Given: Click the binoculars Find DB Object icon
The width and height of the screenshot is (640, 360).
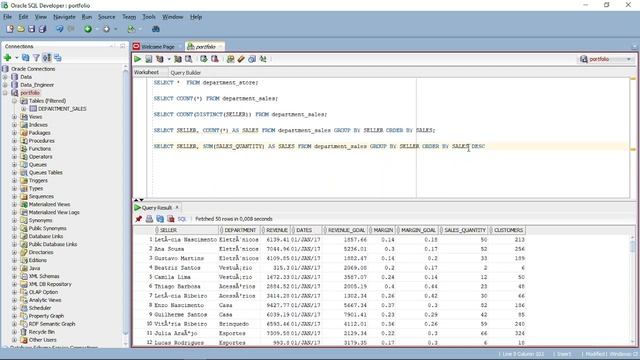Looking at the screenshot, I should coord(156,29).
